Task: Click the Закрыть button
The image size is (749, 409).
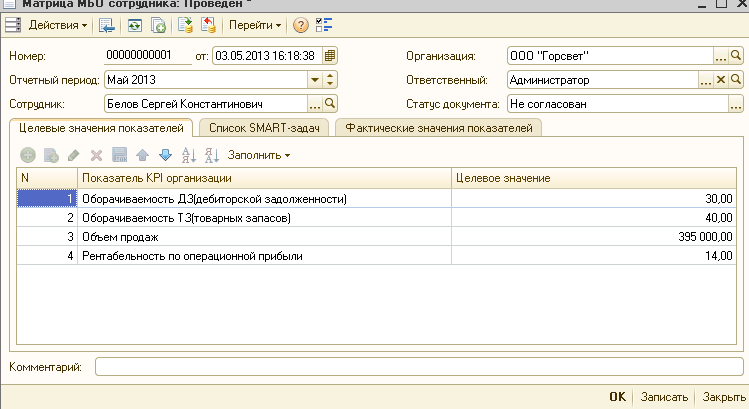Action: point(724,397)
